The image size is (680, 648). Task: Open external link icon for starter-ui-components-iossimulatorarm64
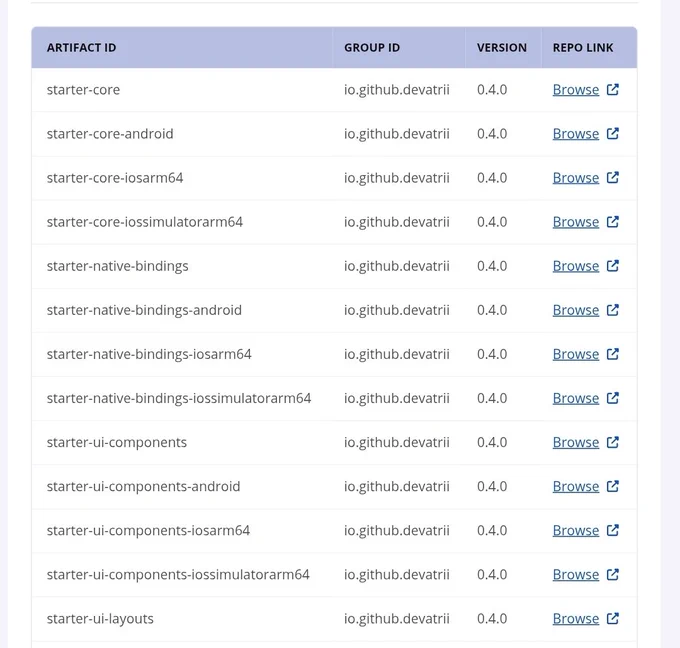pyautogui.click(x=612, y=574)
